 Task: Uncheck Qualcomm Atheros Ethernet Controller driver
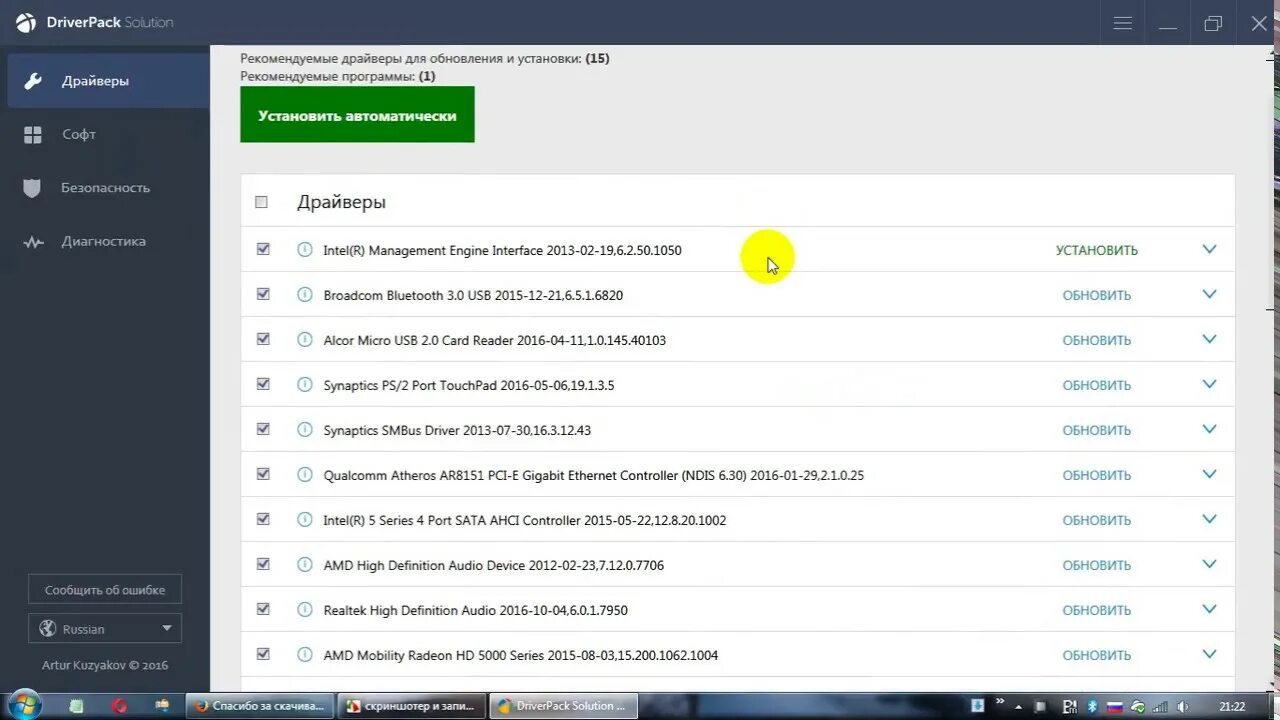(x=263, y=474)
